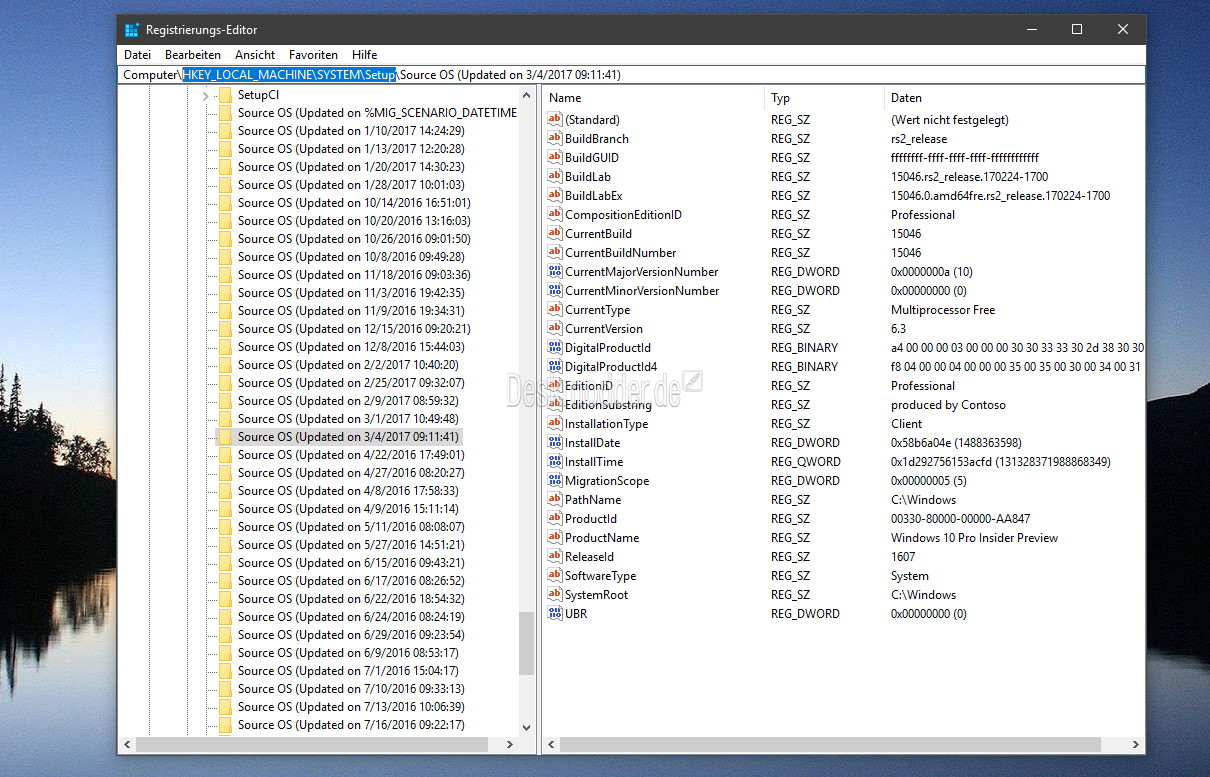
Task: Select the ProductId value name
Action: pos(591,519)
